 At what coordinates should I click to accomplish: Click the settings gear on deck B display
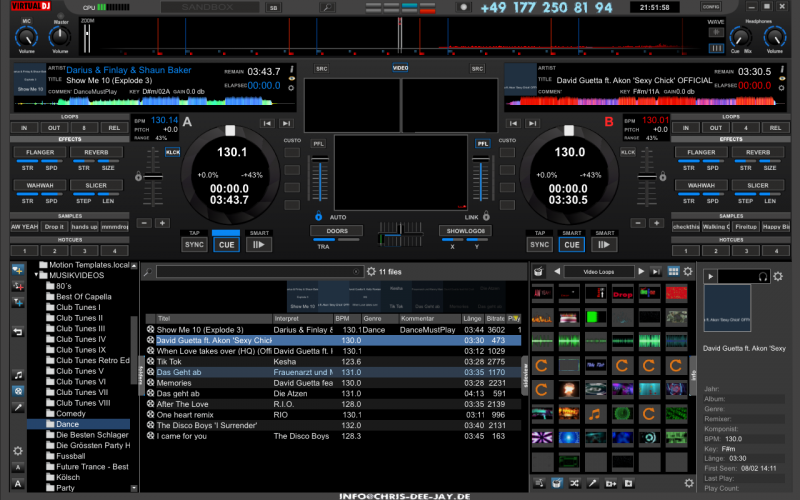(784, 86)
